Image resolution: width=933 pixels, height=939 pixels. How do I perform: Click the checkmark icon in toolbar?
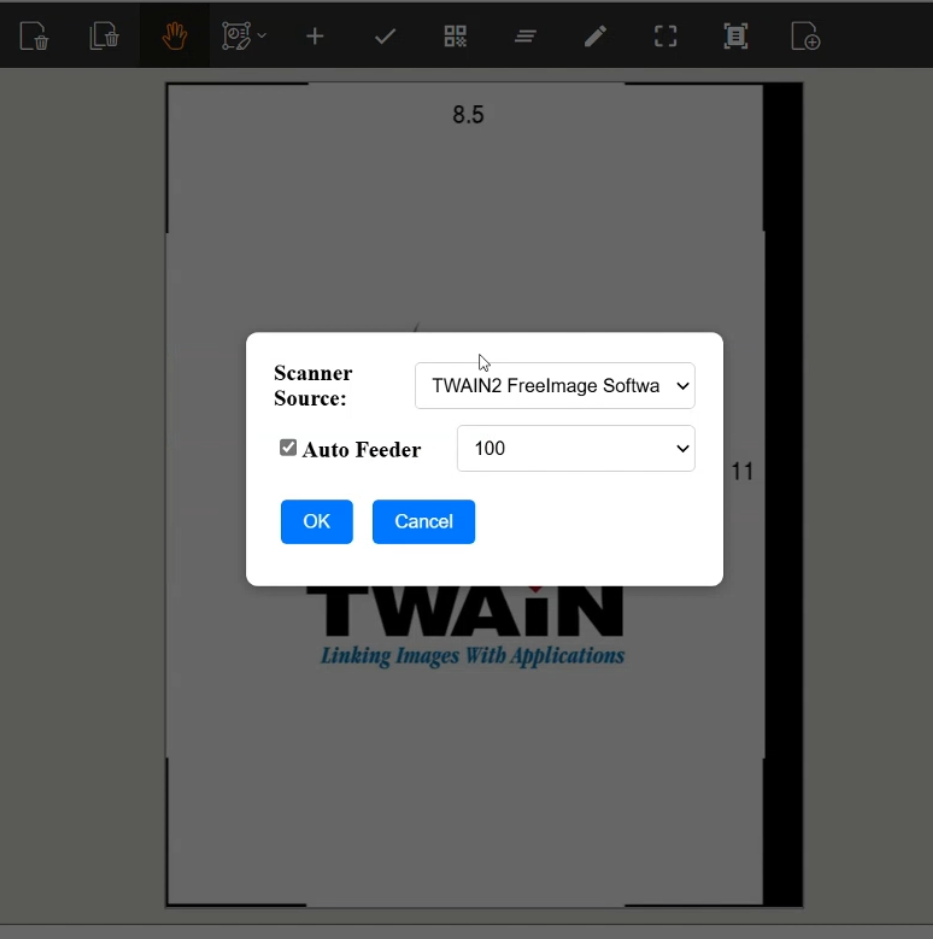pos(385,36)
